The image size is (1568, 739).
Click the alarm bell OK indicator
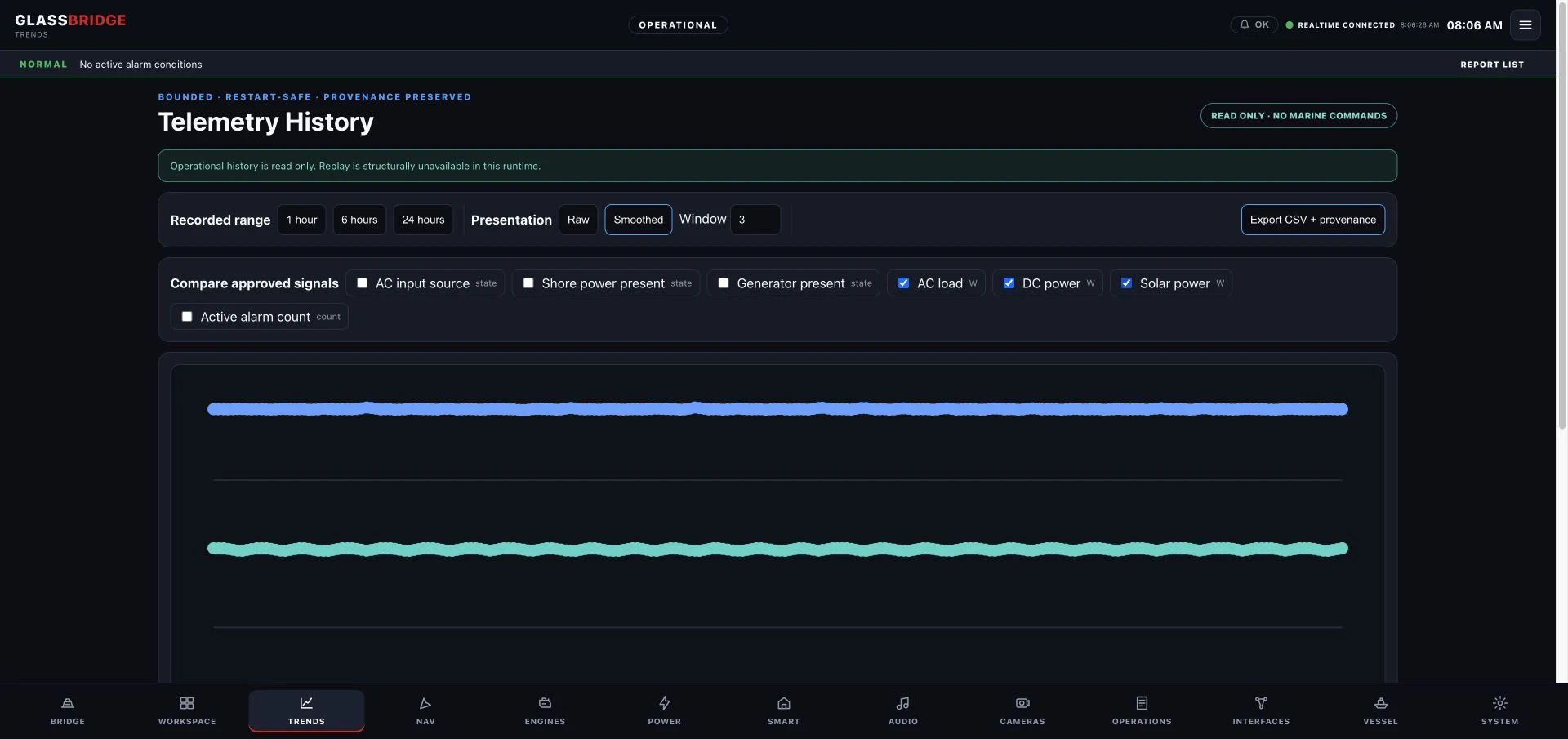1254,25
